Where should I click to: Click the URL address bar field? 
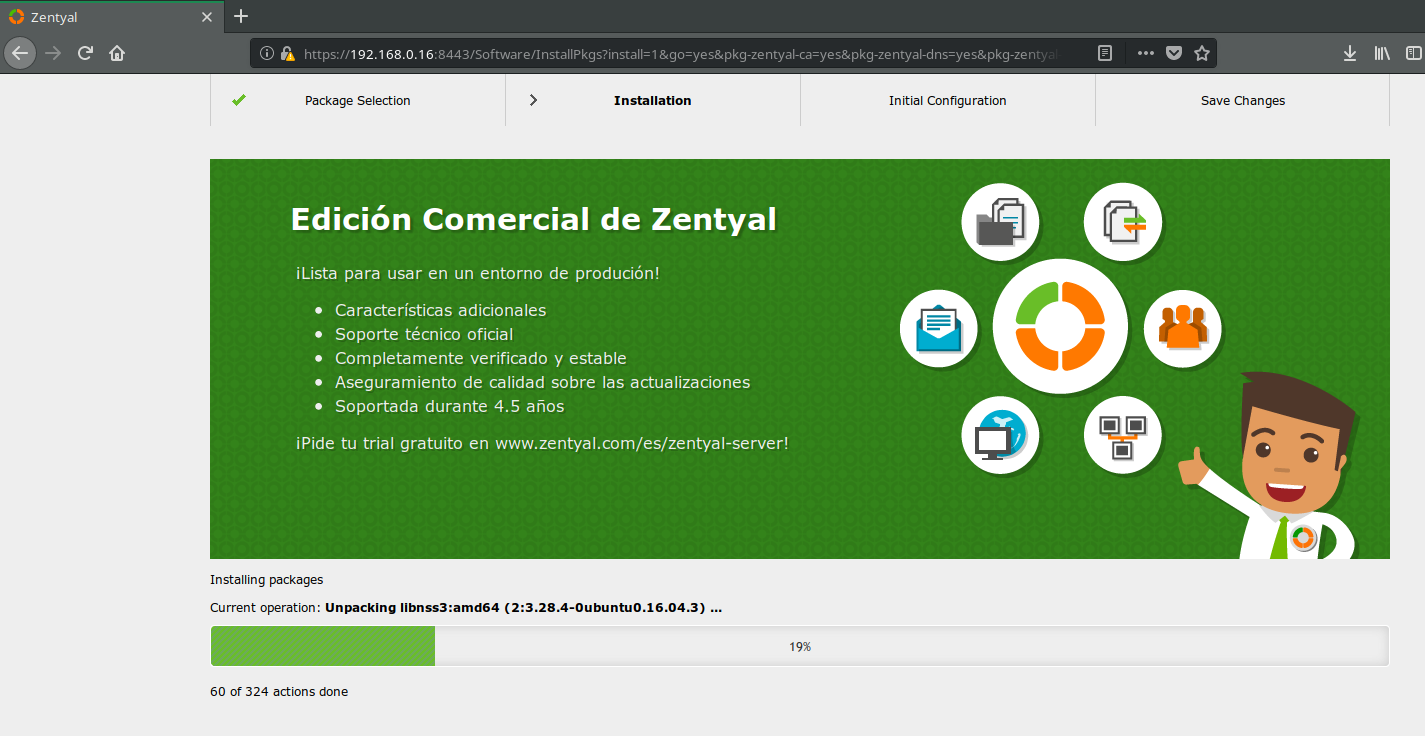click(x=680, y=53)
